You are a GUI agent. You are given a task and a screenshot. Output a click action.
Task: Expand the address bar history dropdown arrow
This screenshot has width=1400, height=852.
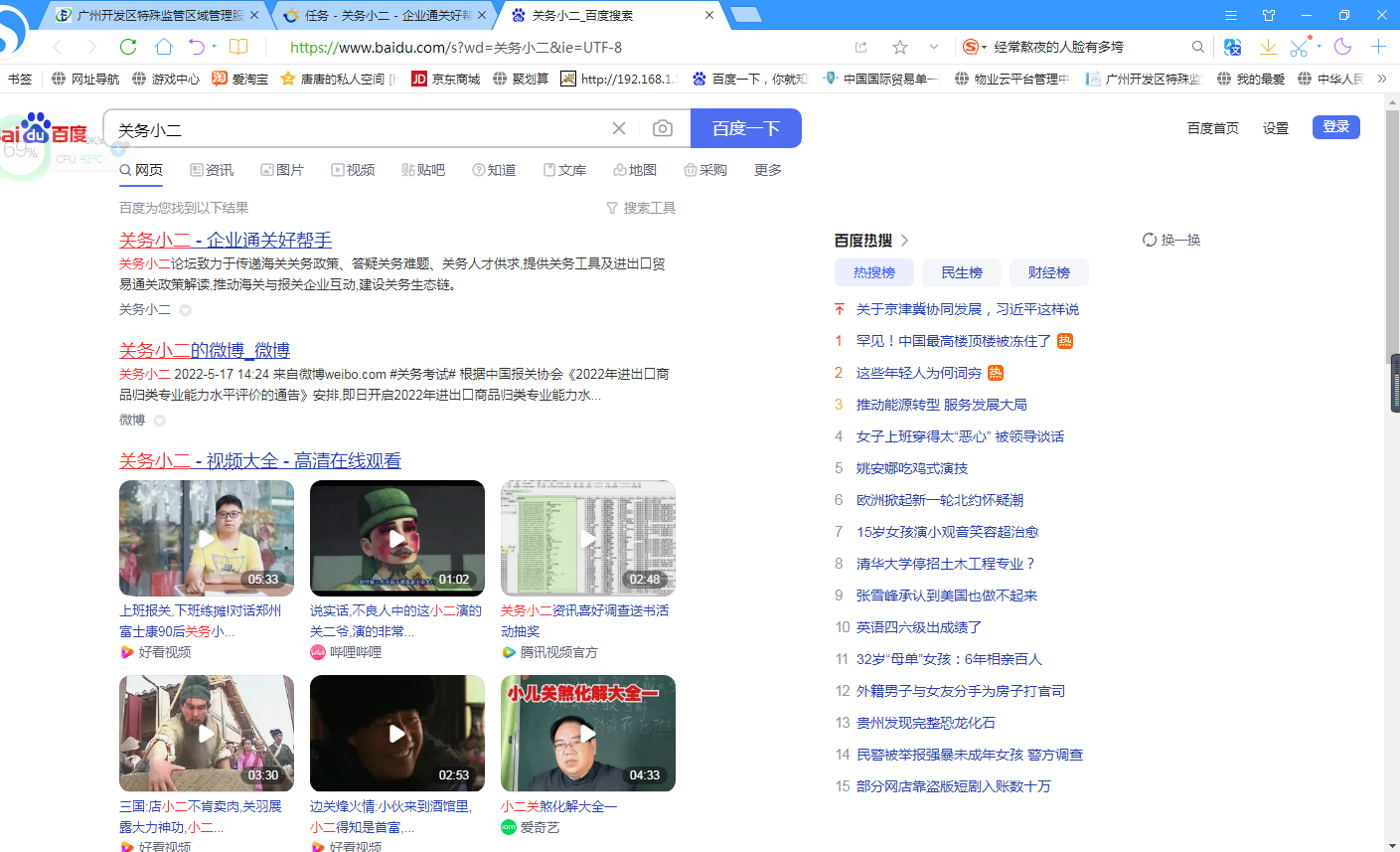pos(933,47)
